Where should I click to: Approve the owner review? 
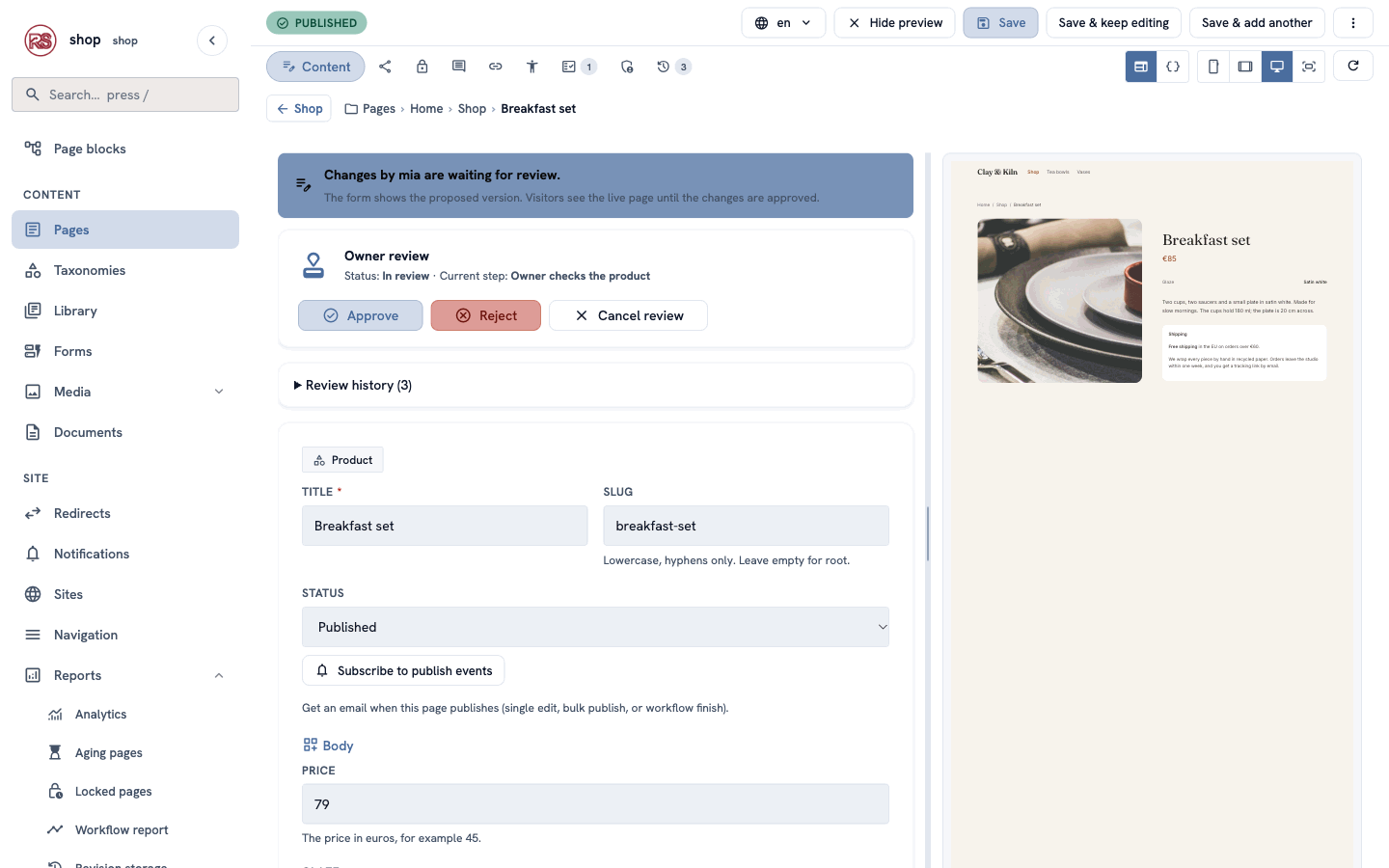pyautogui.click(x=360, y=315)
